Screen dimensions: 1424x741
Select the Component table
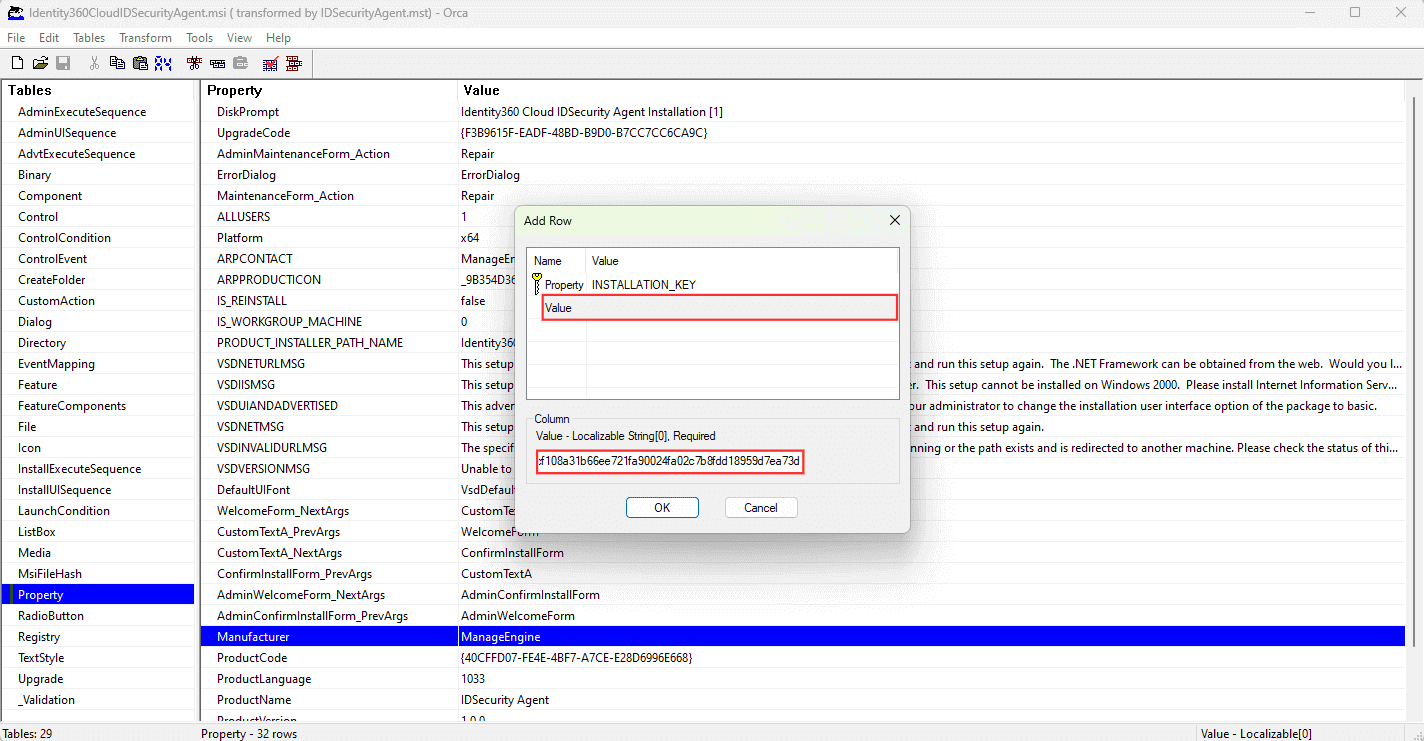click(x=50, y=196)
